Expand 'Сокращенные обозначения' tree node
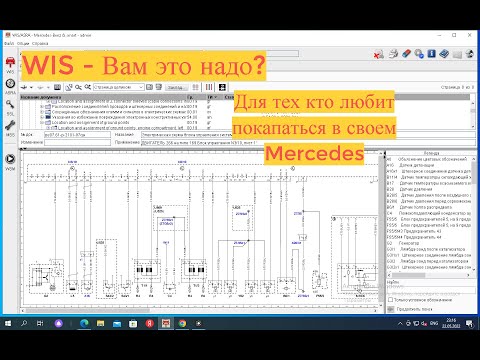Screen dimensions: 480x360 click(x=42, y=112)
